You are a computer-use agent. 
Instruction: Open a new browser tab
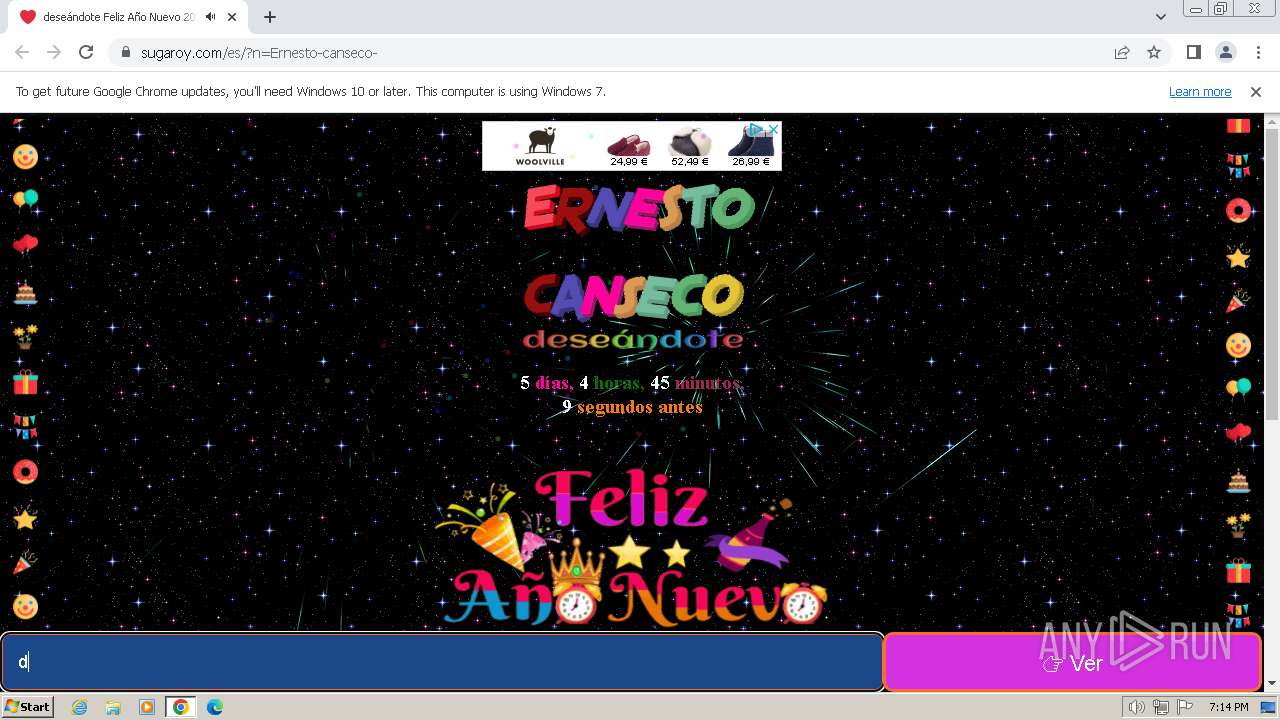(270, 17)
